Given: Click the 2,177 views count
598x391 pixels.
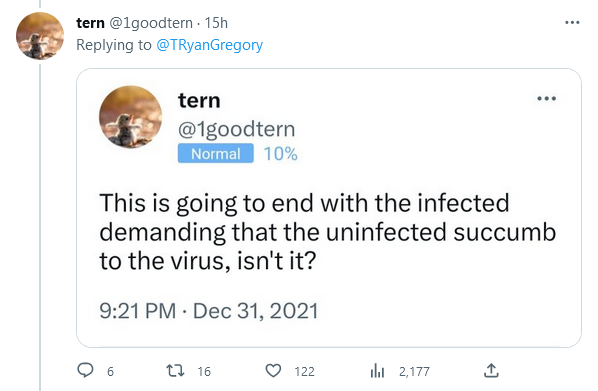Looking at the screenshot, I should coord(414,371).
